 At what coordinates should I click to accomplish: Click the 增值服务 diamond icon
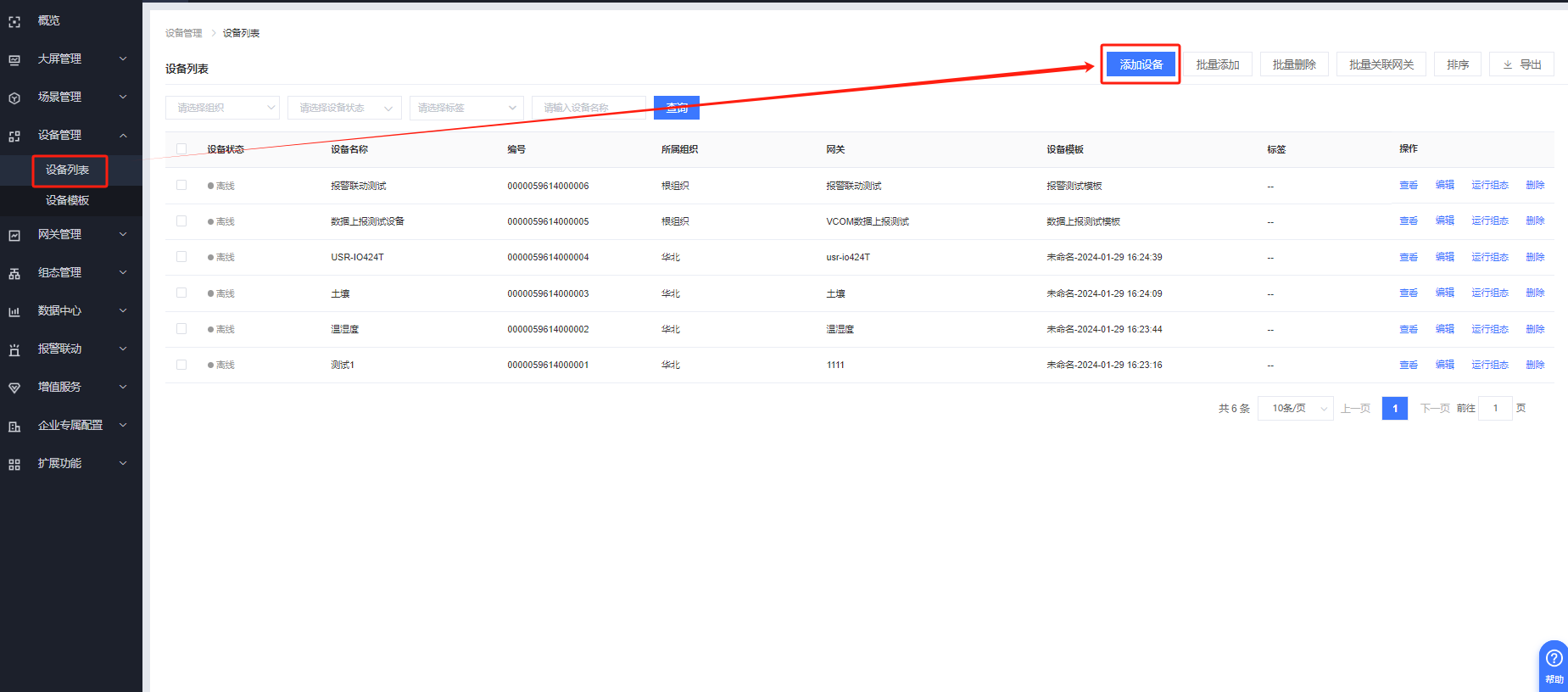click(x=14, y=388)
